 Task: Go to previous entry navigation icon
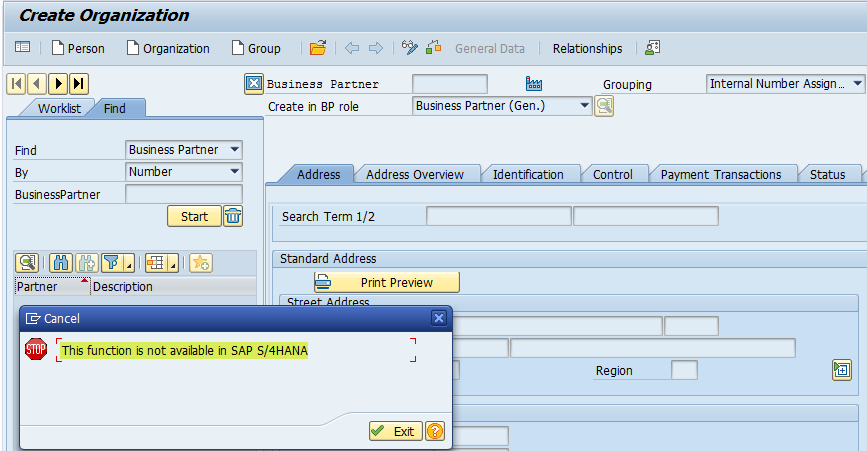pos(37,84)
